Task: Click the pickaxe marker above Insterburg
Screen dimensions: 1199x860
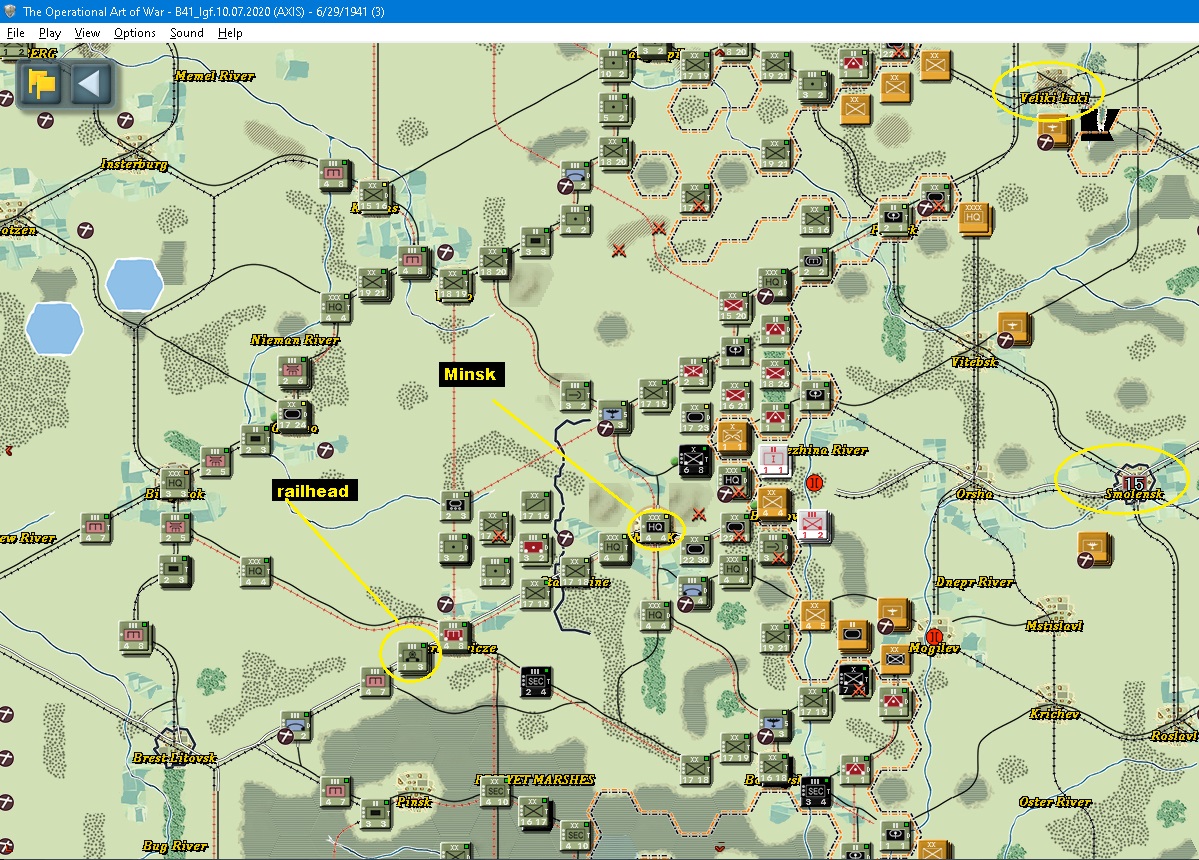Action: pyautogui.click(x=125, y=120)
